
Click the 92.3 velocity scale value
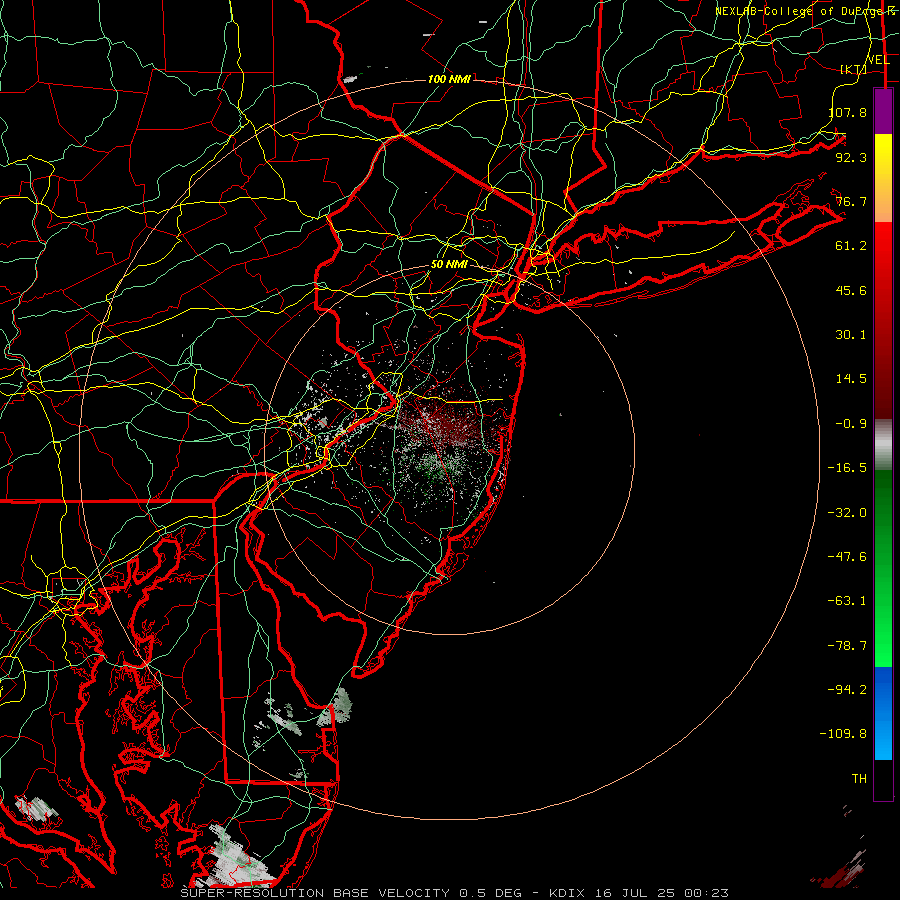click(x=851, y=157)
